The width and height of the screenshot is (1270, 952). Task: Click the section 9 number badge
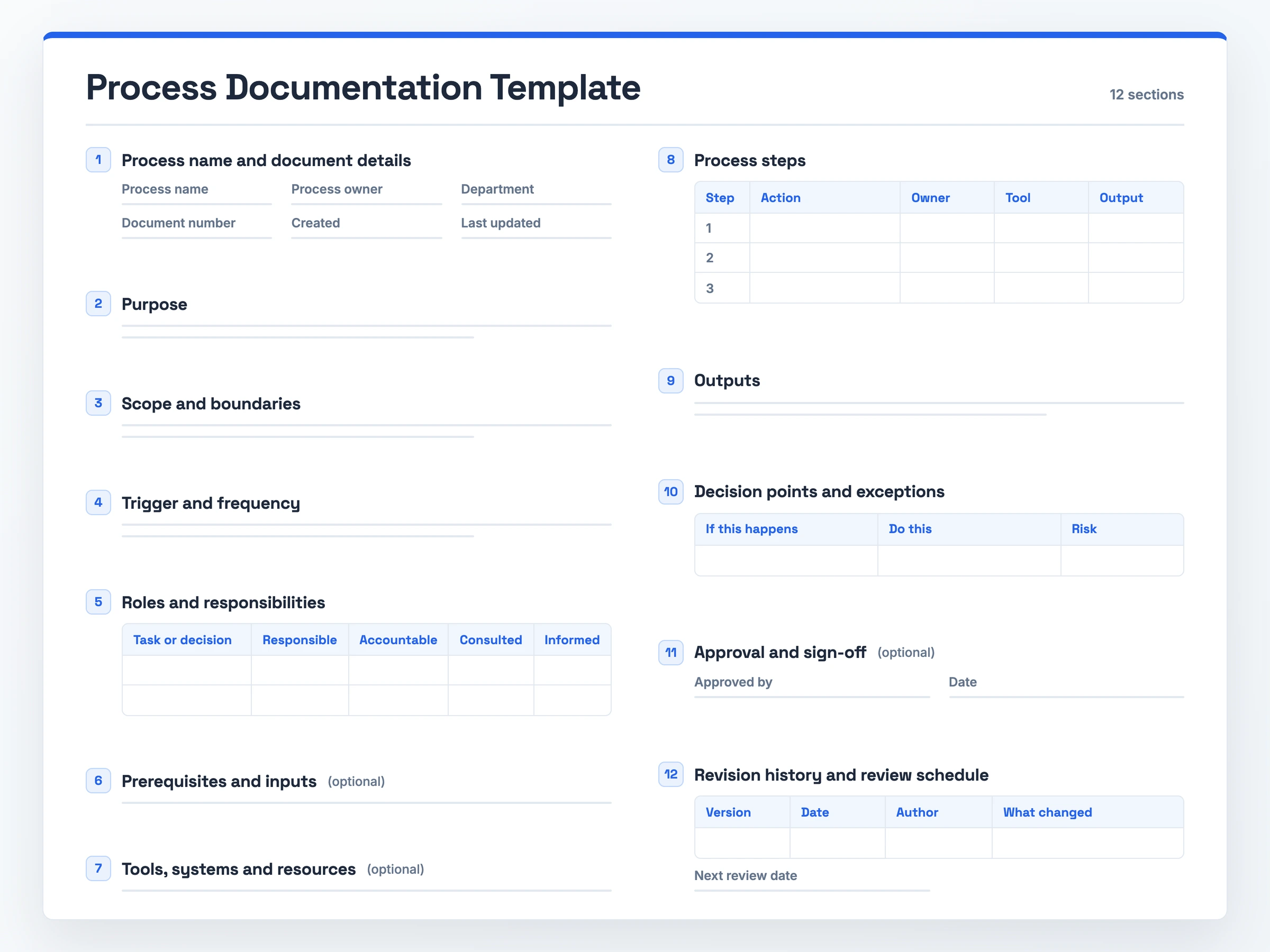[x=670, y=380]
